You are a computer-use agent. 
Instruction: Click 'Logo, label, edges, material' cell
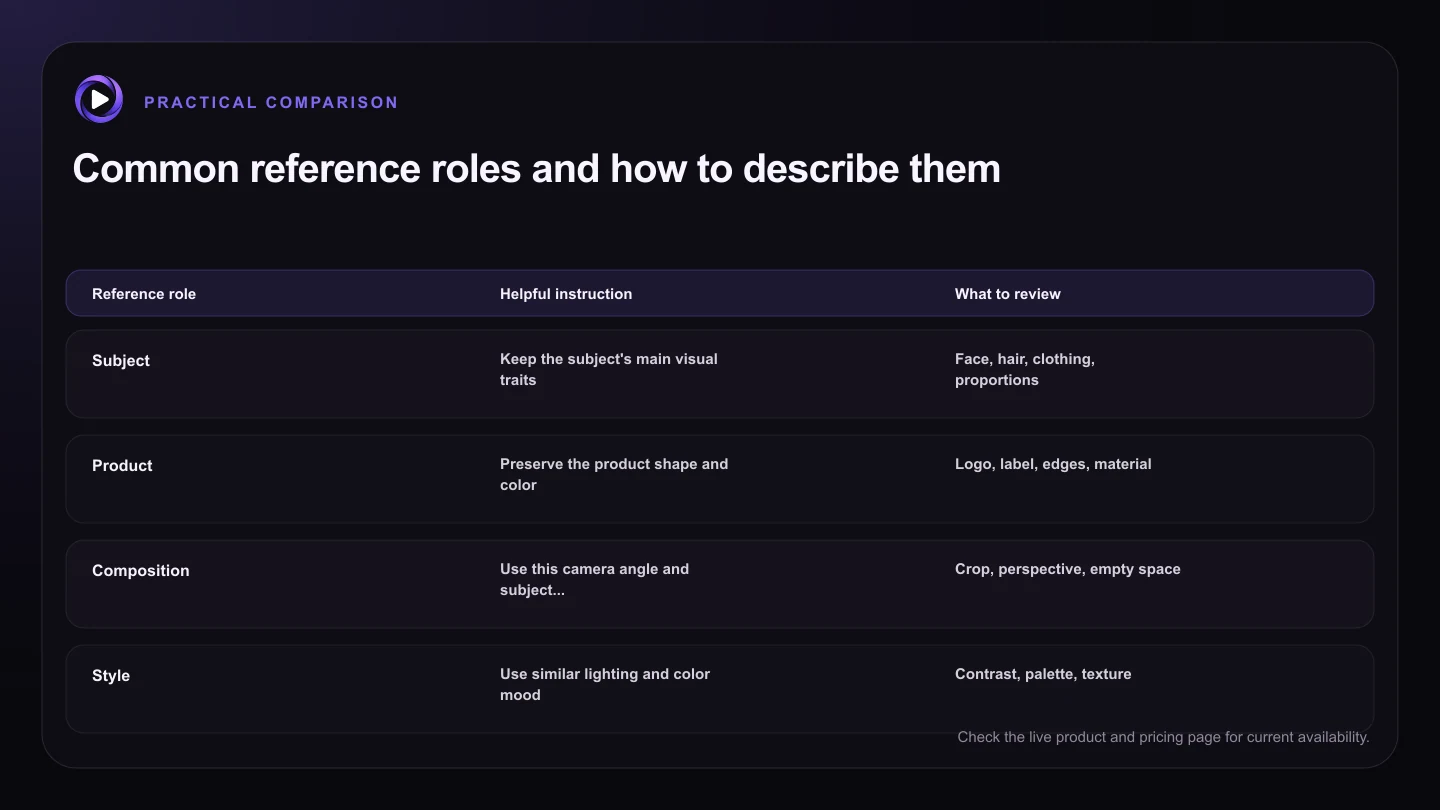point(1053,464)
